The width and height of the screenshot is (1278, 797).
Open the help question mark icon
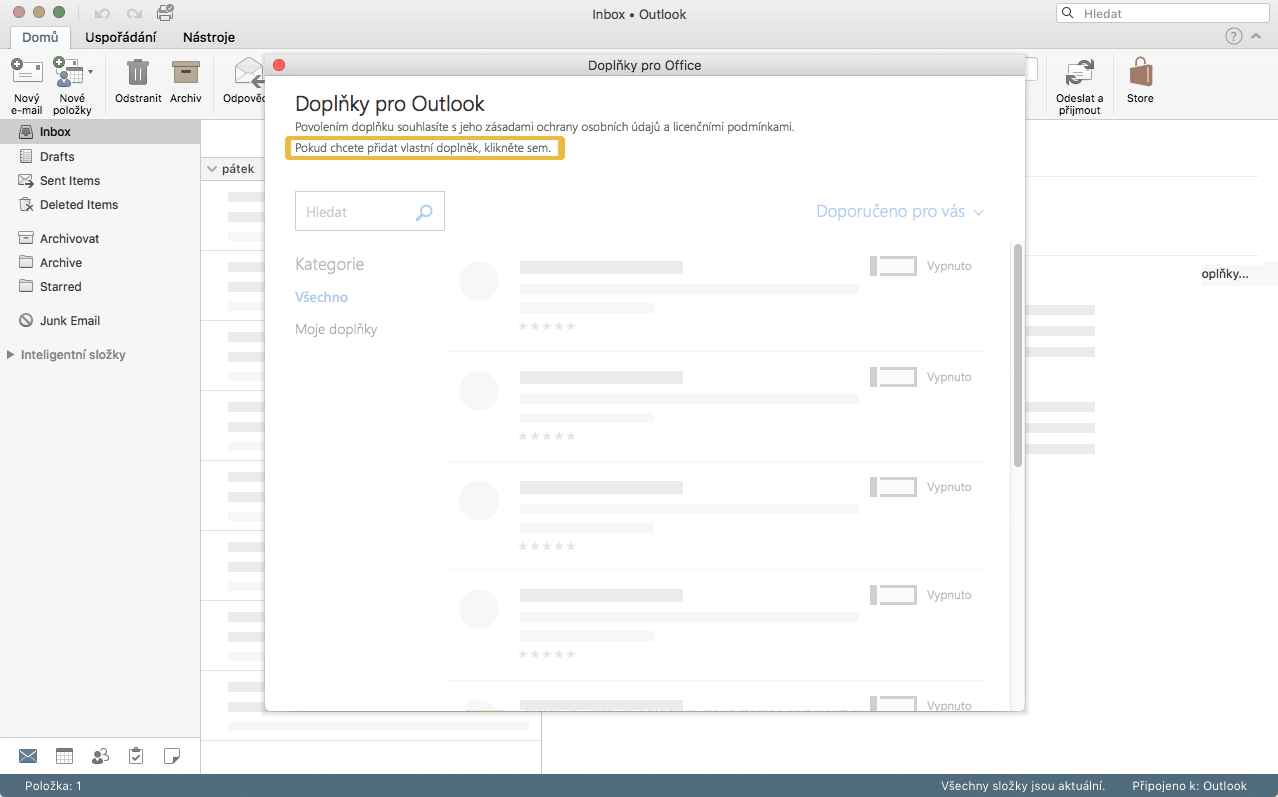[x=1234, y=37]
